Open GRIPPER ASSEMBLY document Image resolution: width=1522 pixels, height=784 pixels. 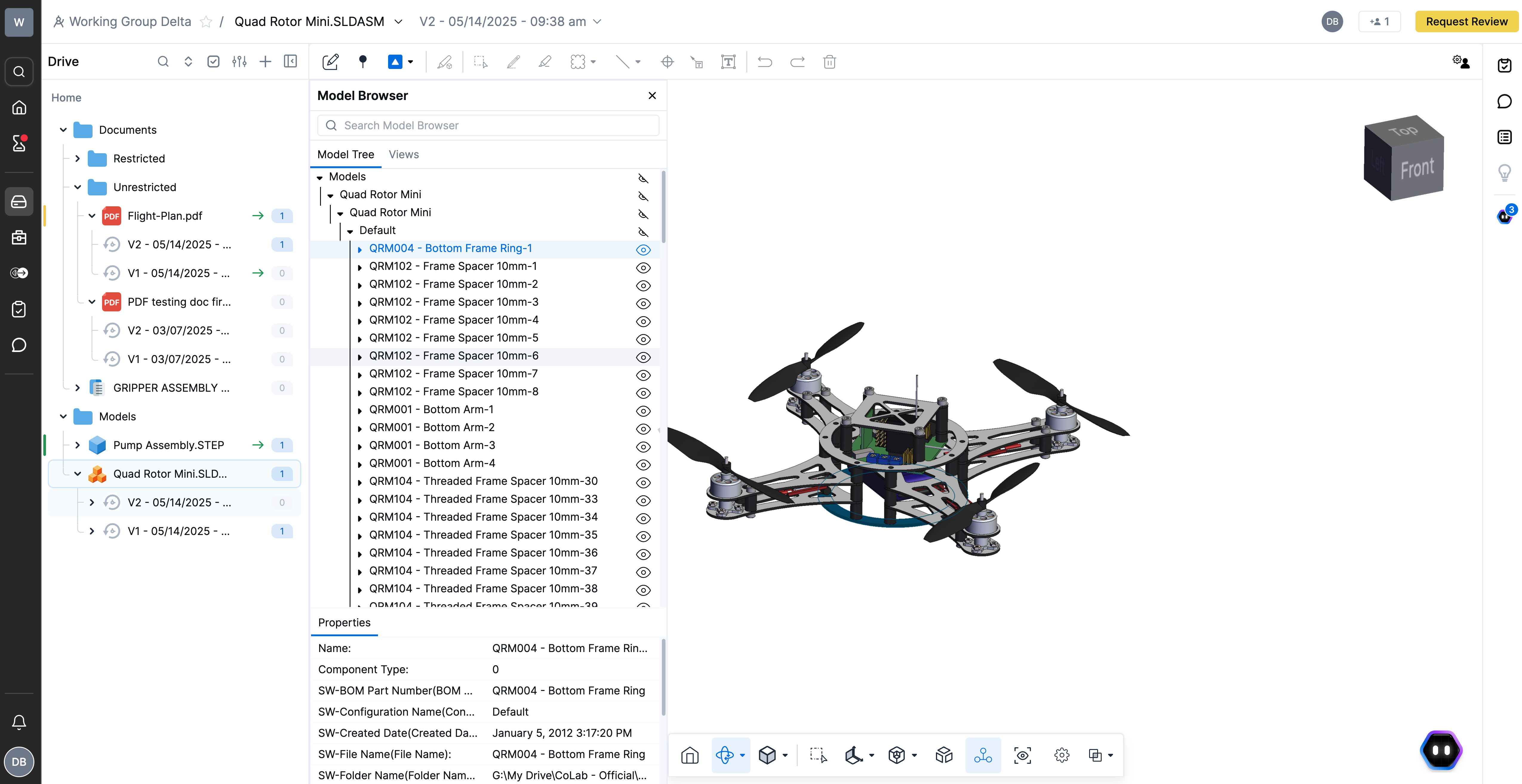171,388
